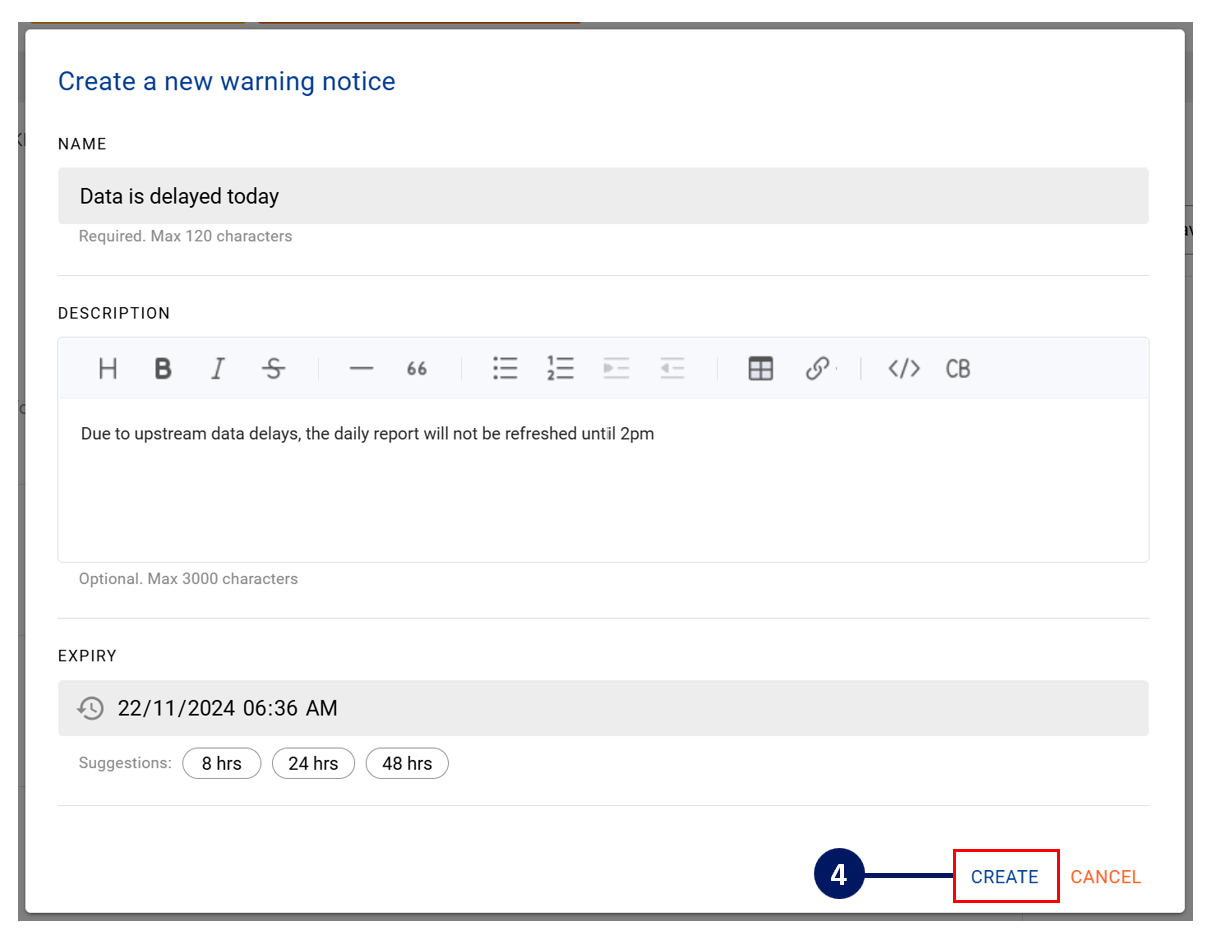Toggle strikethrough formatting in the toolbar
The width and height of the screenshot is (1212, 932).
[x=273, y=369]
